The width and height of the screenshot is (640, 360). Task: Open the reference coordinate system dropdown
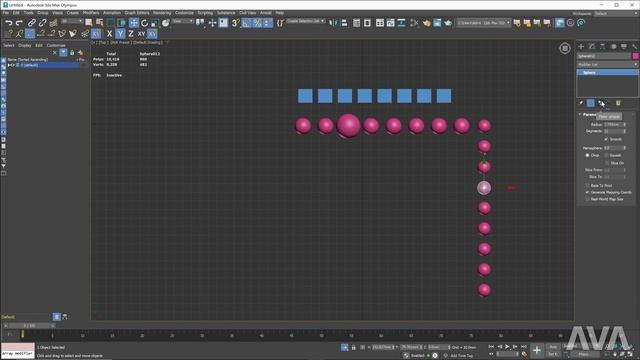click(182, 21)
